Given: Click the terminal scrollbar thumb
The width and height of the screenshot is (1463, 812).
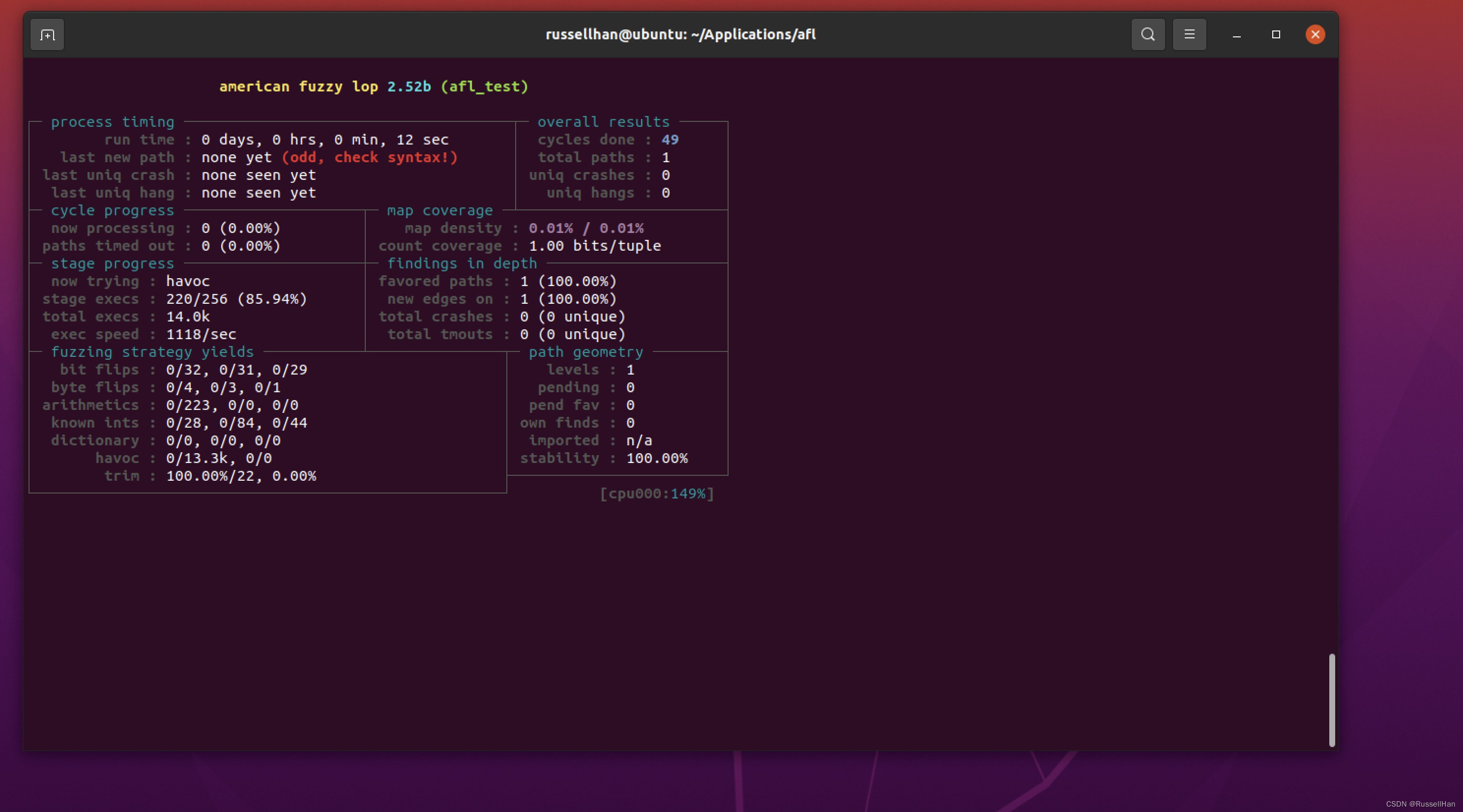Looking at the screenshot, I should (1331, 700).
